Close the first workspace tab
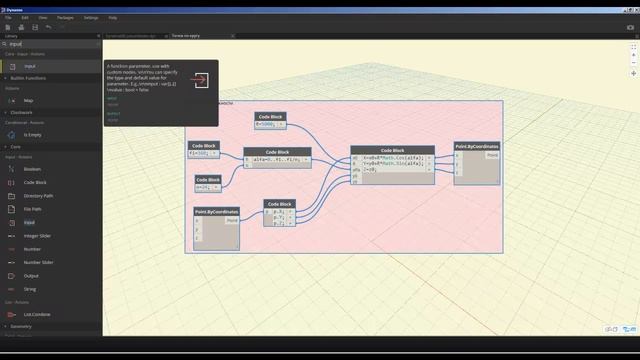This screenshot has width=640, height=360. tap(166, 36)
